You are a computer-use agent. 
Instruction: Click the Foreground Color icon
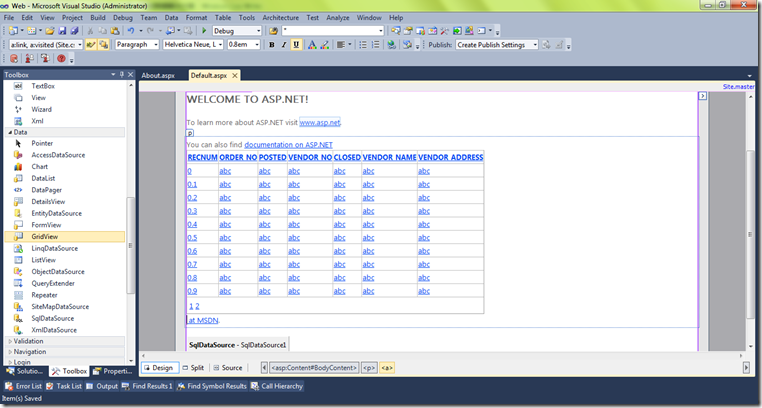point(312,45)
